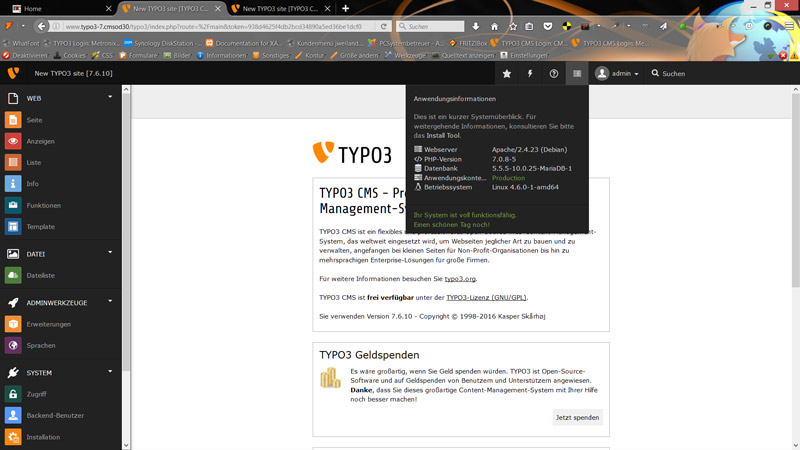This screenshot has height=450, width=800.
Task: Open a new browser tab
Action: click(345, 8)
